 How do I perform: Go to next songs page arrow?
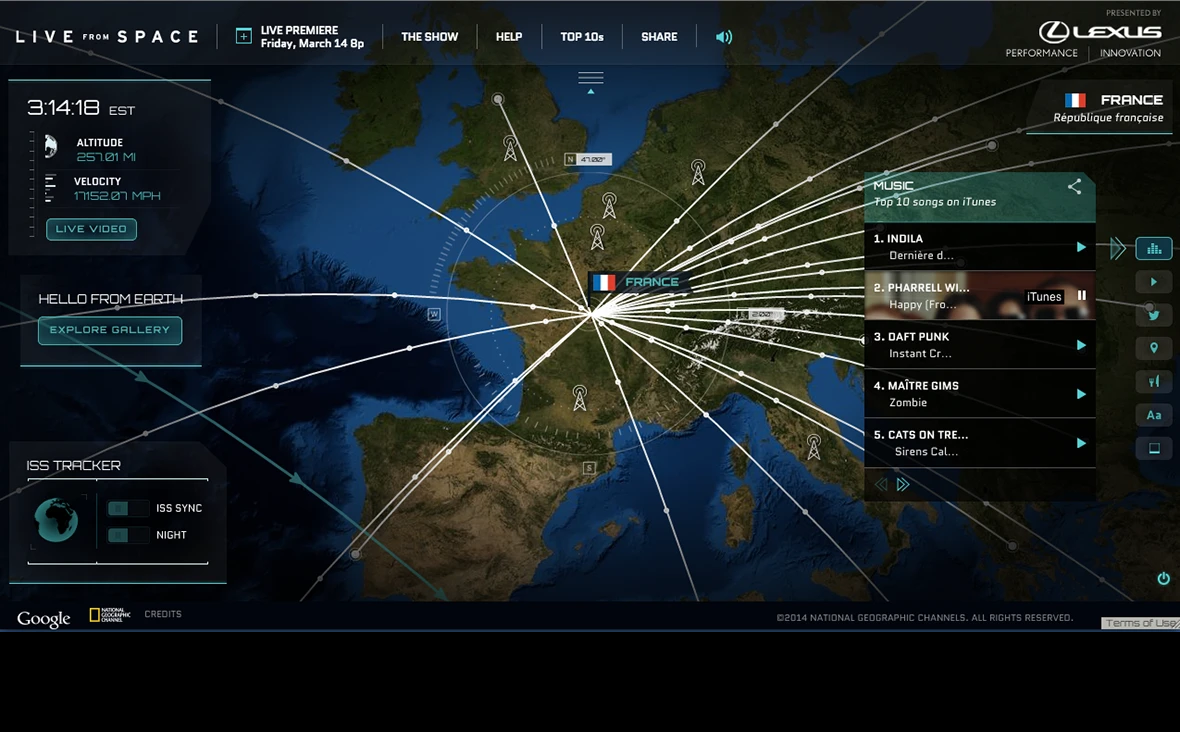tap(903, 484)
